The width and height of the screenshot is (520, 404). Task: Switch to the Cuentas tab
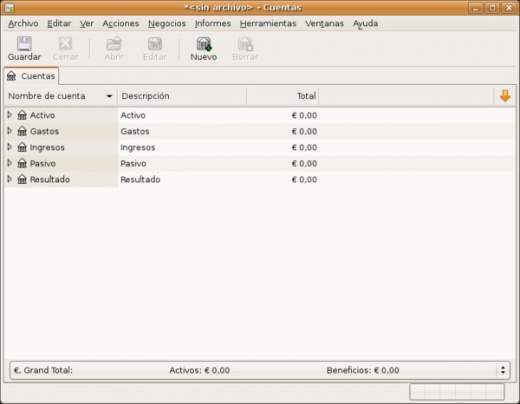[31, 76]
